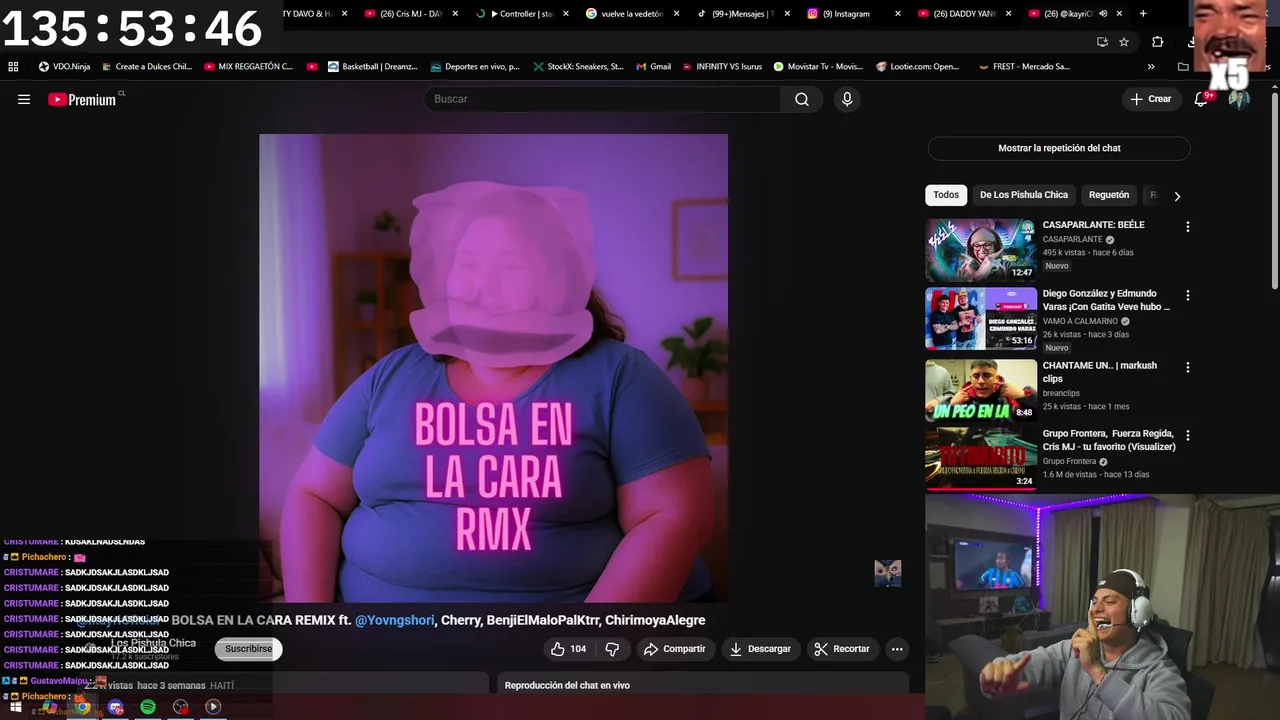Open the INFINITY VS Isurus bookmark
Screen dimensions: 1280x720
[x=721, y=67]
